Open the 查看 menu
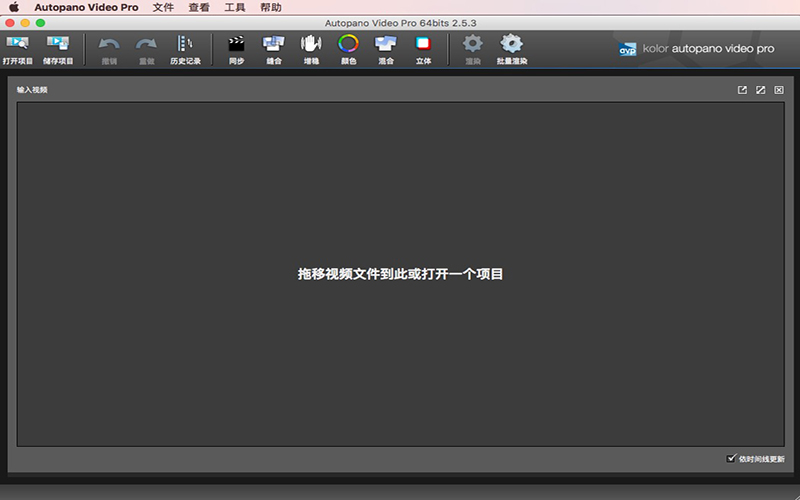Screen dimensions: 800x500 tap(199, 7)
